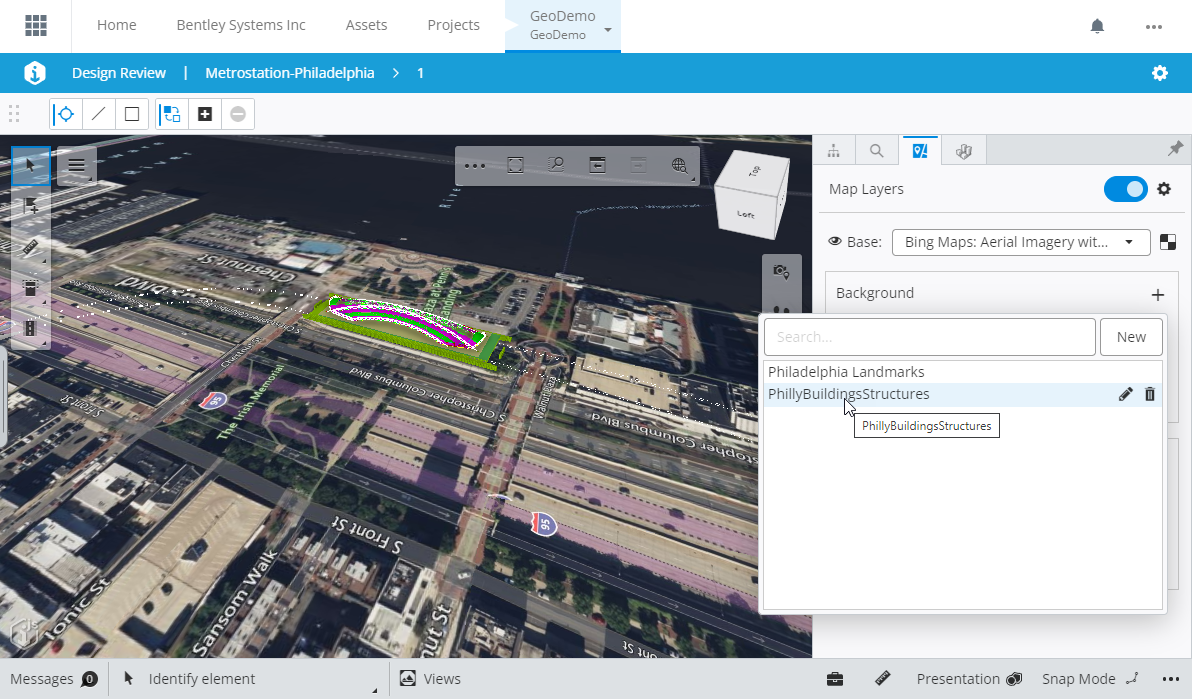Click the add-to-selection plus icon
Screen dimensions: 1192x699
[x=205, y=114]
